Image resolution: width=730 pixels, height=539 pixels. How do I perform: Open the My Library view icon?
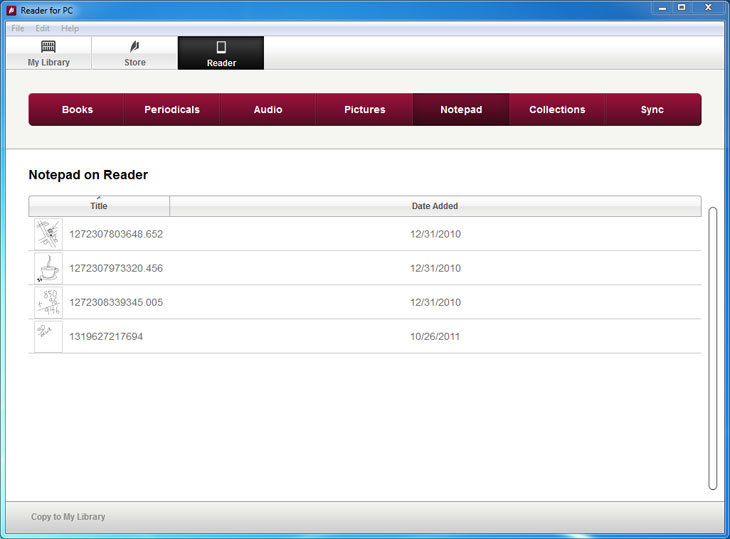pos(48,47)
